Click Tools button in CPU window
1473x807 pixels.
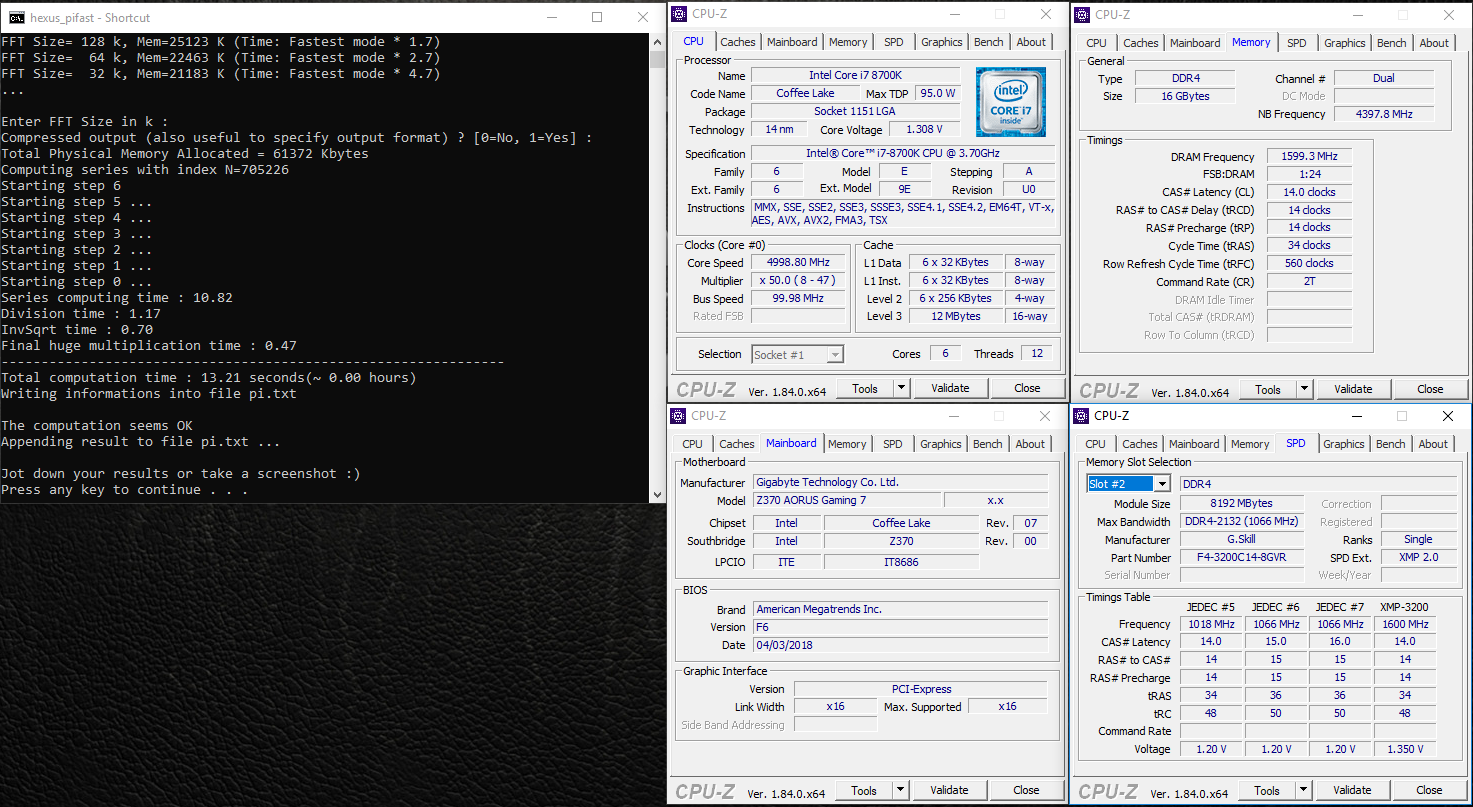[865, 388]
